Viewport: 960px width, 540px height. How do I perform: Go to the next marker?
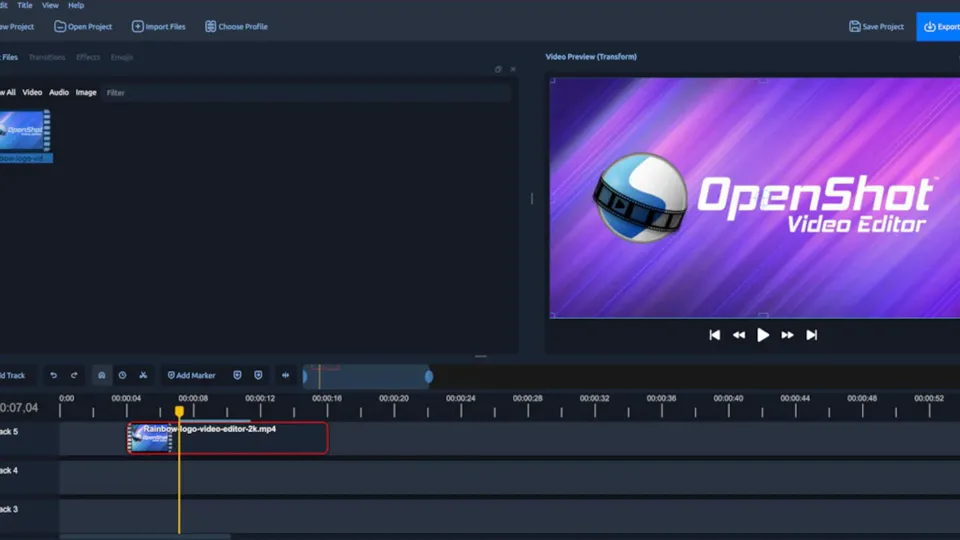pyautogui.click(x=258, y=375)
